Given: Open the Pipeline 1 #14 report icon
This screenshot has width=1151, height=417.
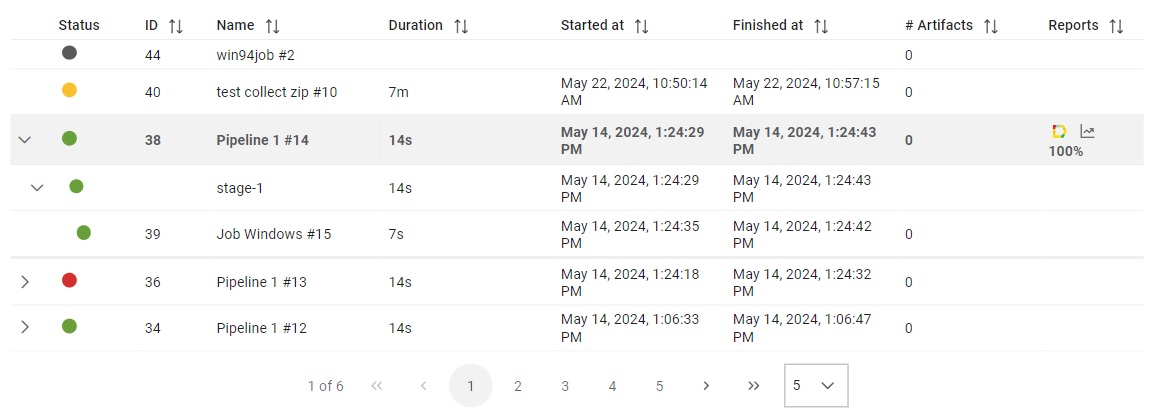Looking at the screenshot, I should point(1059,131).
